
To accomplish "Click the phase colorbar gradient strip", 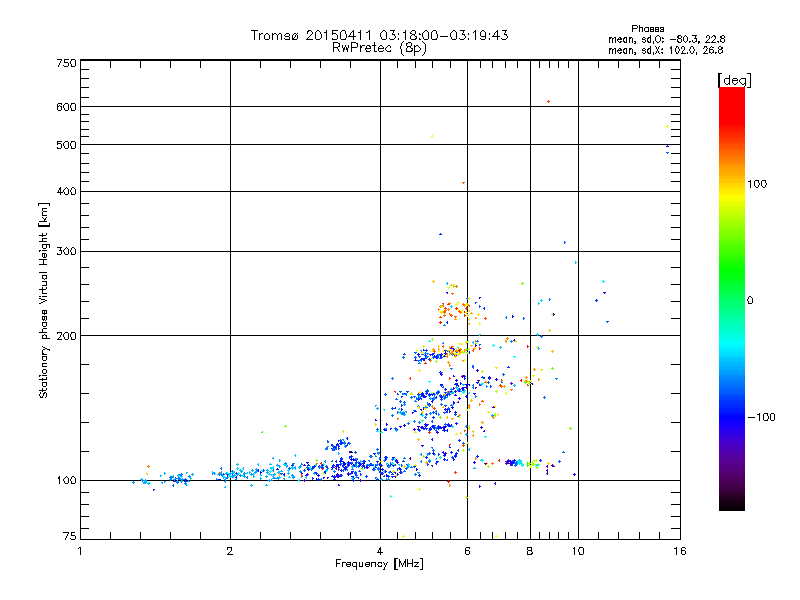I will pyautogui.click(x=732, y=298).
